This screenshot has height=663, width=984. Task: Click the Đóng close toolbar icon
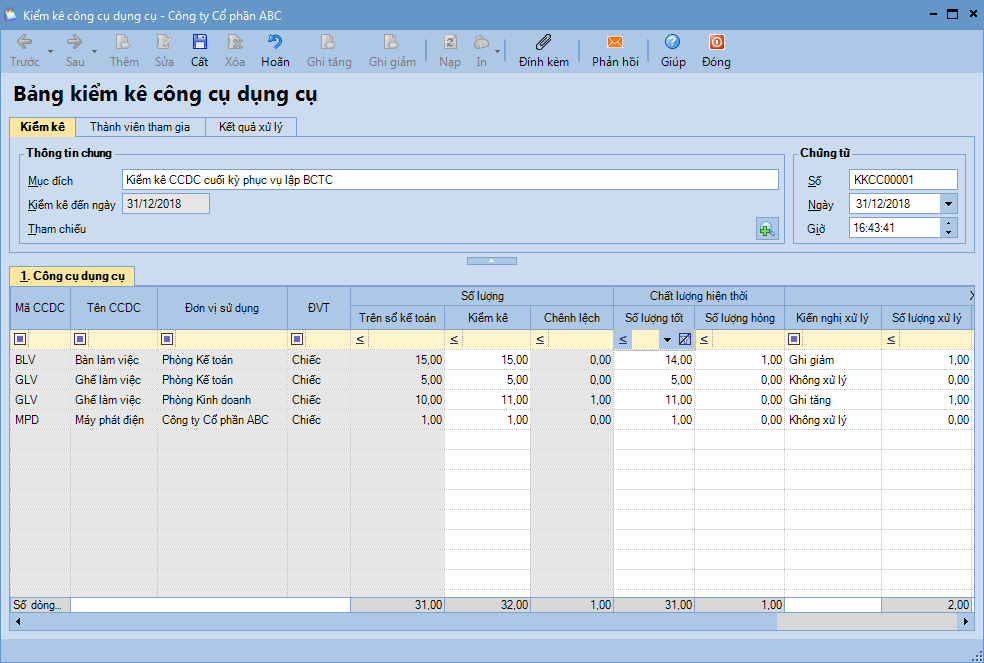point(716,43)
